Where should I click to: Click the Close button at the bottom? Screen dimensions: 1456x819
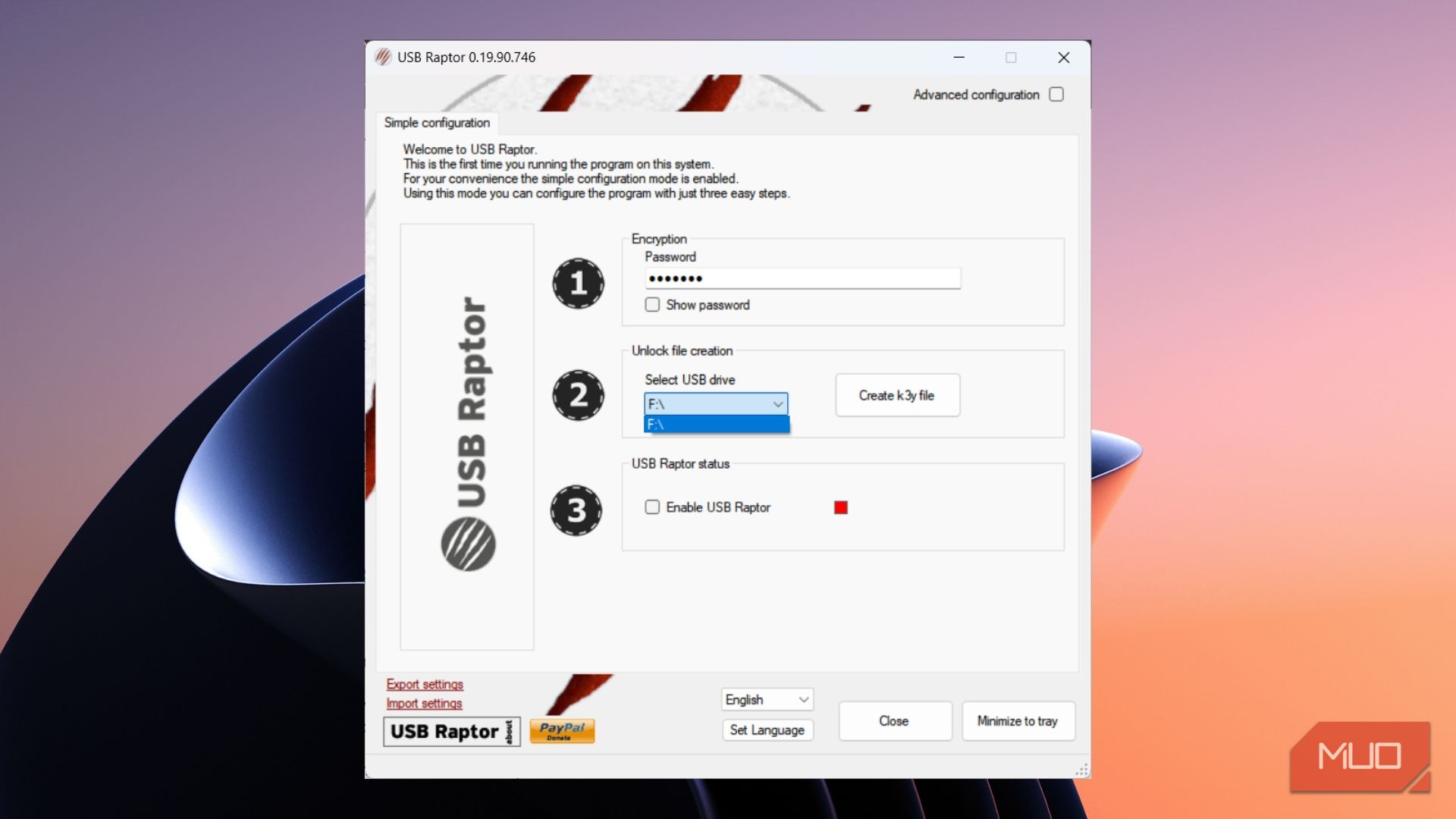click(x=895, y=721)
